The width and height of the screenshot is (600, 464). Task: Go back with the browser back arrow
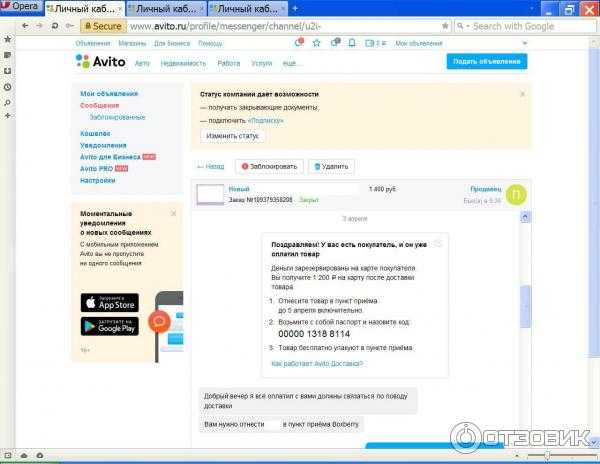click(25, 26)
